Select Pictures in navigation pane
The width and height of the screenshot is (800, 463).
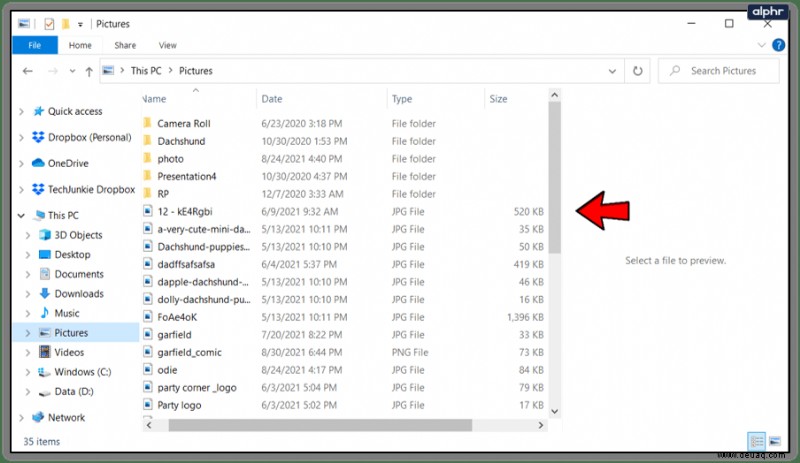click(71, 333)
